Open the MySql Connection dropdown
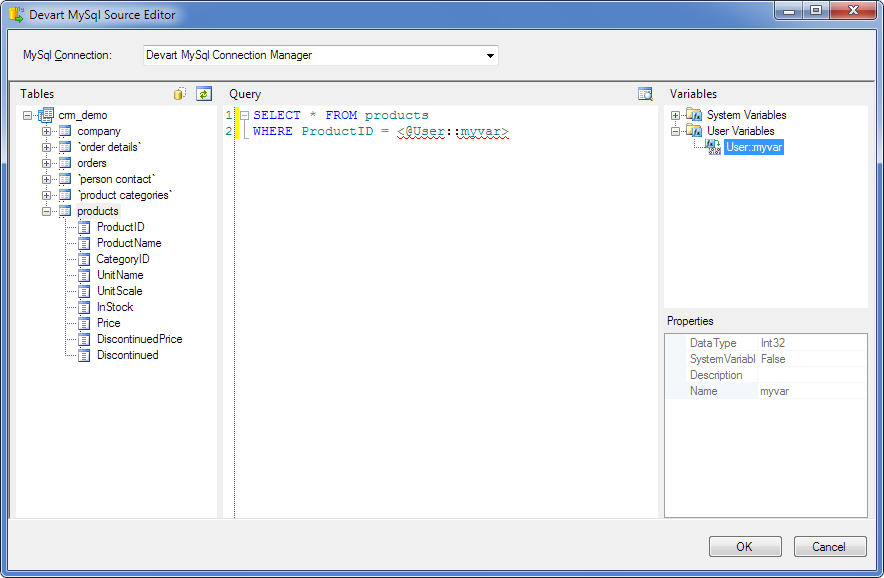This screenshot has width=884, height=578. (x=490, y=55)
